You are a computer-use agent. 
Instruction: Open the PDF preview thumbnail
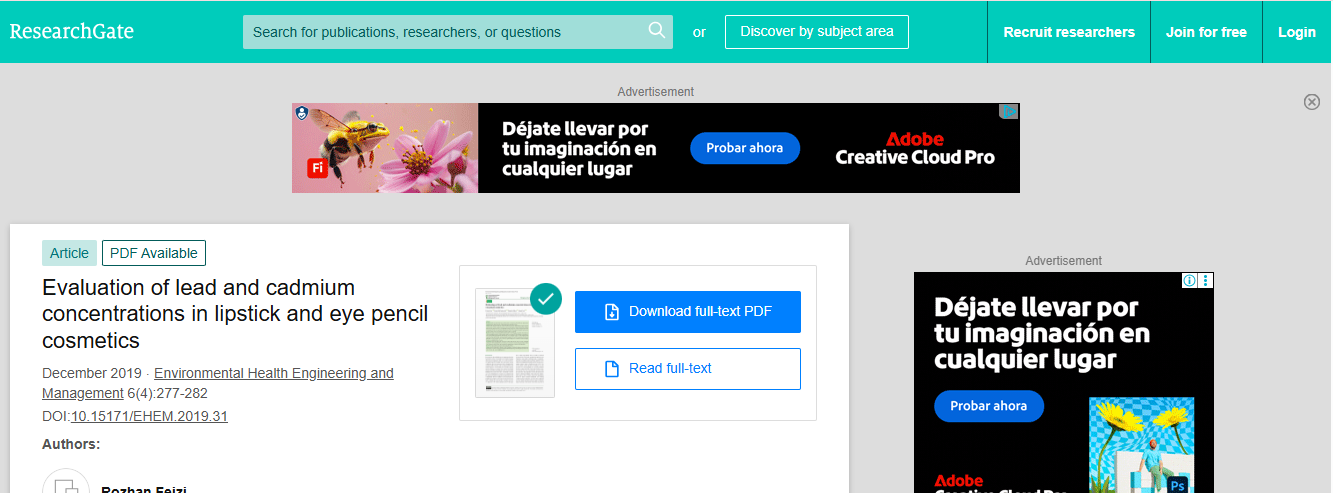[514, 345]
